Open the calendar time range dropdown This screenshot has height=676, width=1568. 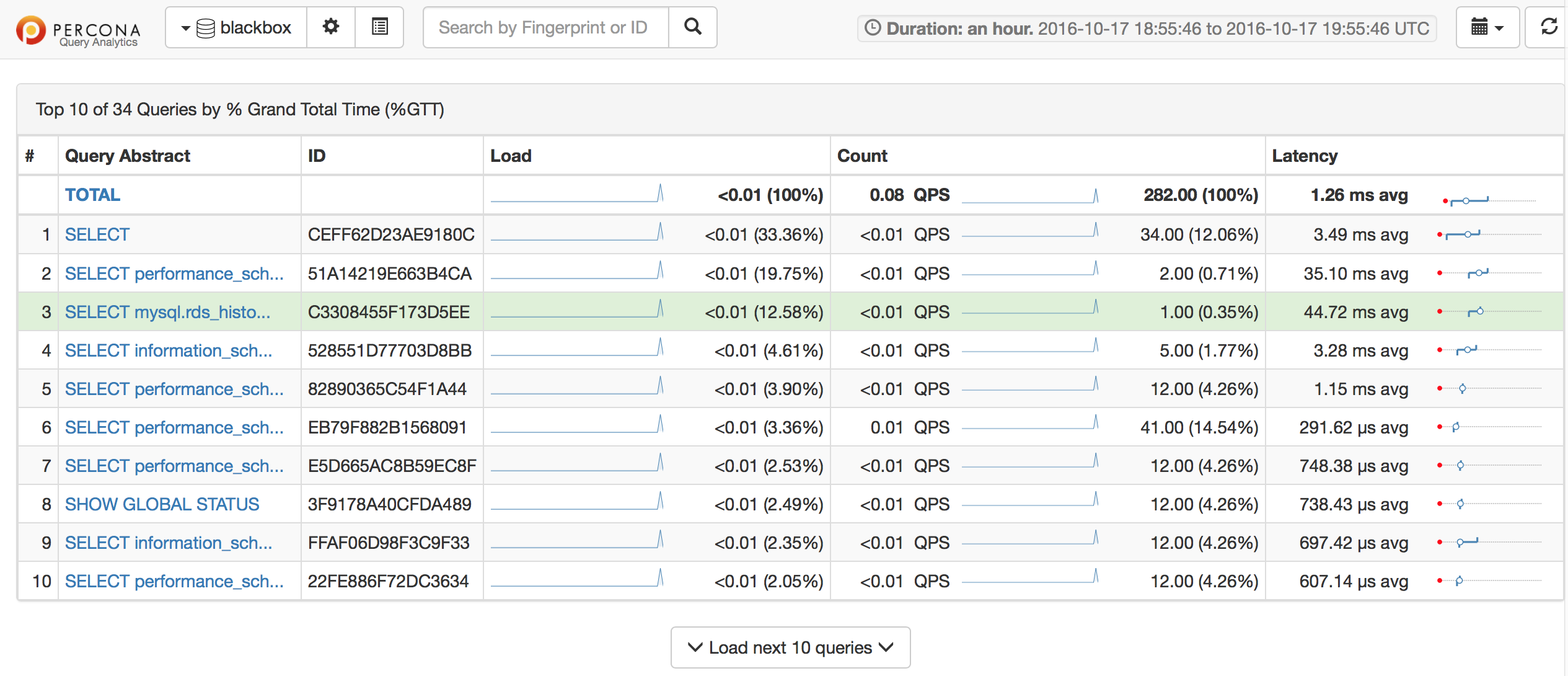(1486, 27)
